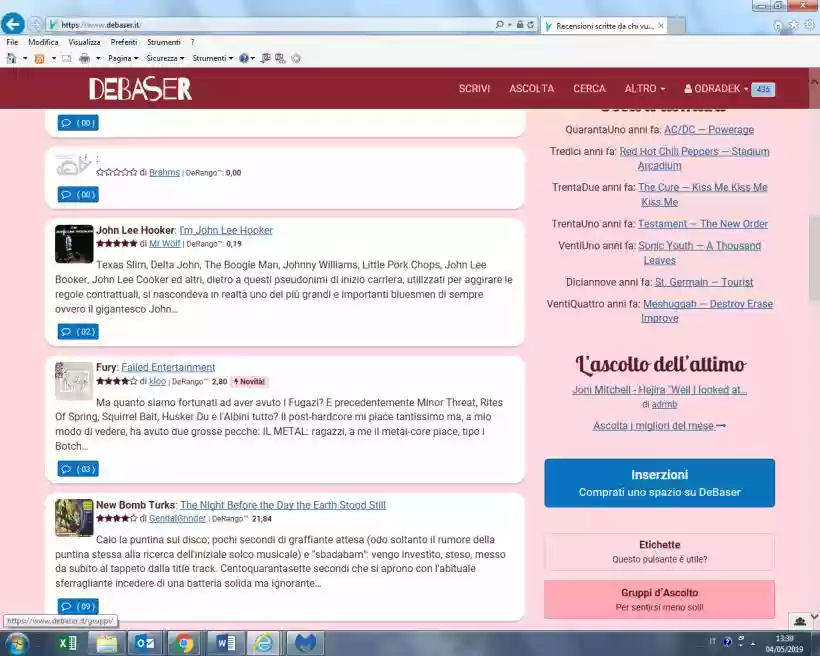Click the DeBaser logo in header
Viewport: 820px width, 656px height.
point(140,89)
